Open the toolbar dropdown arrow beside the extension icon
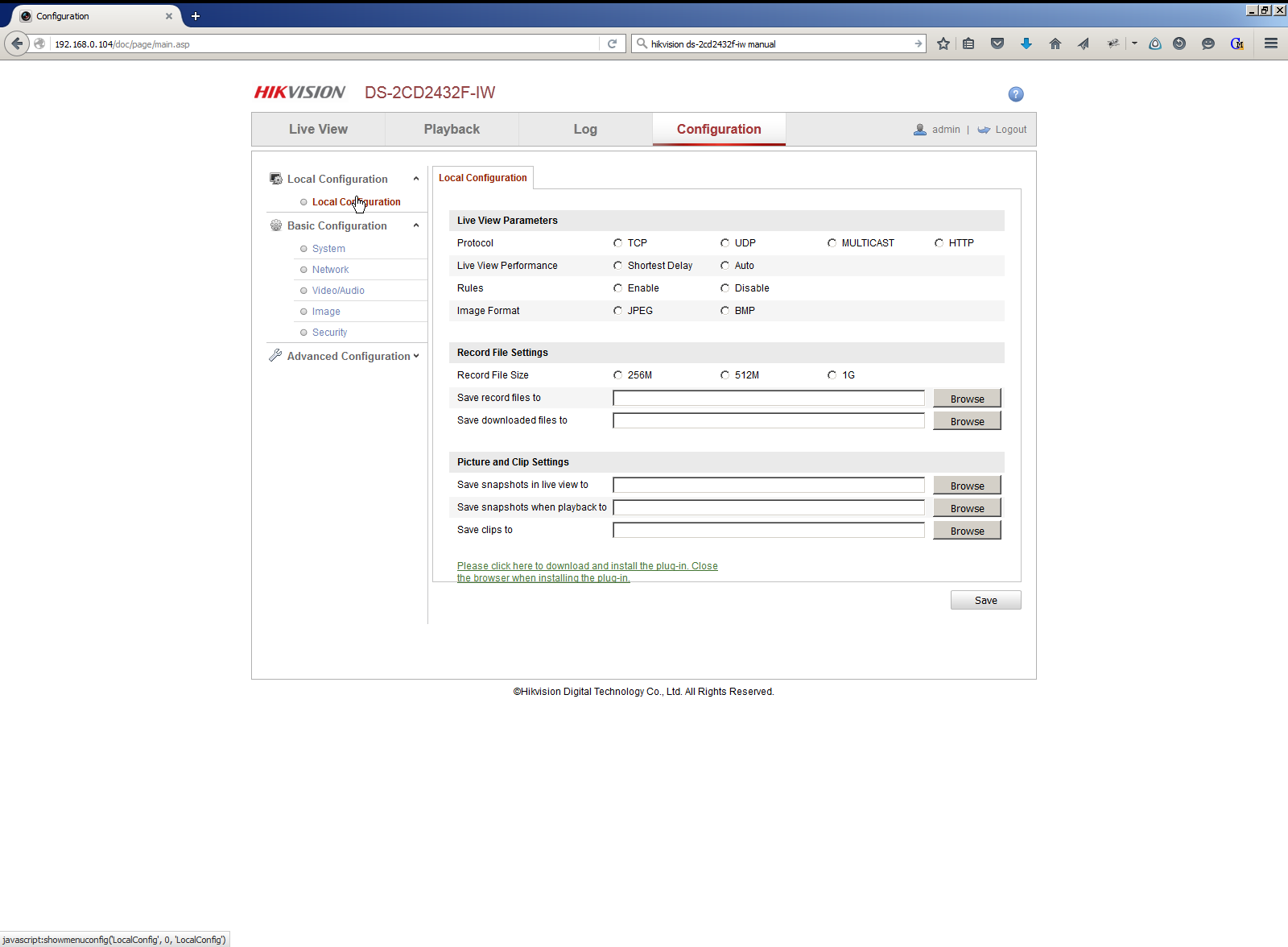Screen dimensions: 1288x947 pos(1134,43)
